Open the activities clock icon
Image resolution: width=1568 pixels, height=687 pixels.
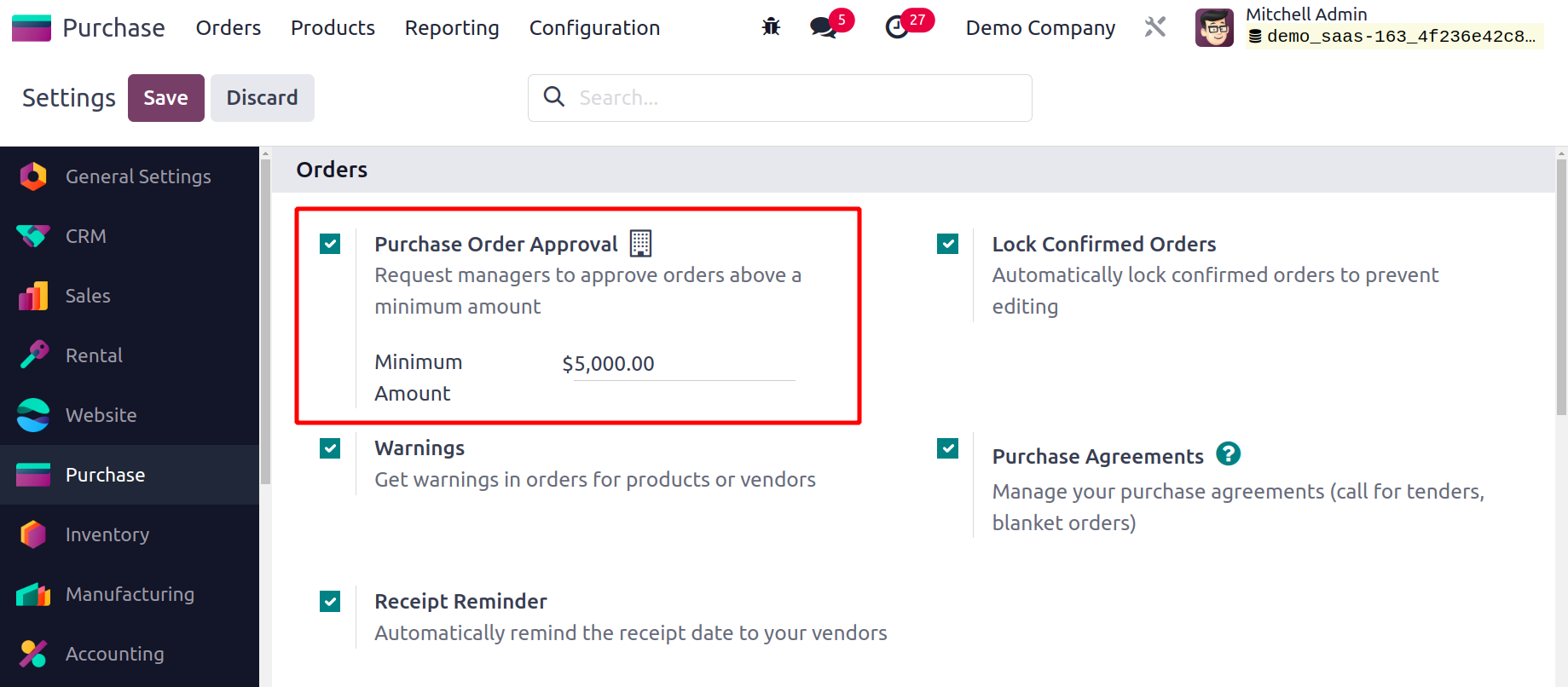pyautogui.click(x=897, y=27)
